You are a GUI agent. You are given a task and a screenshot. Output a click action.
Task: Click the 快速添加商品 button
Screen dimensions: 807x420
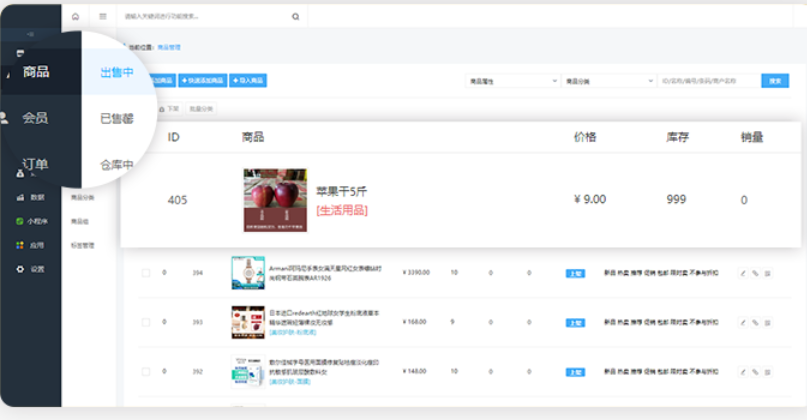point(203,80)
